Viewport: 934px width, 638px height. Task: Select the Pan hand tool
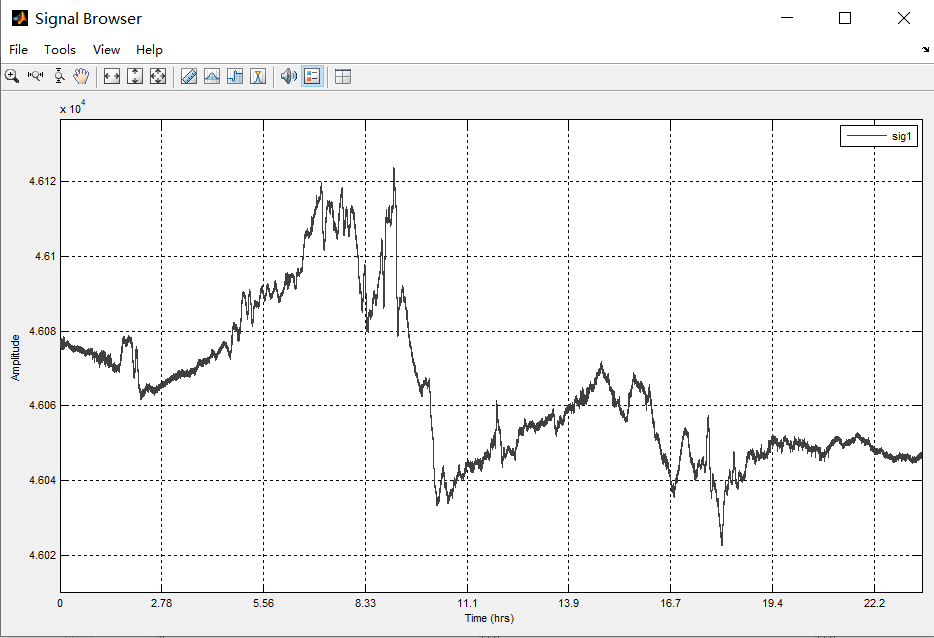[x=81, y=76]
